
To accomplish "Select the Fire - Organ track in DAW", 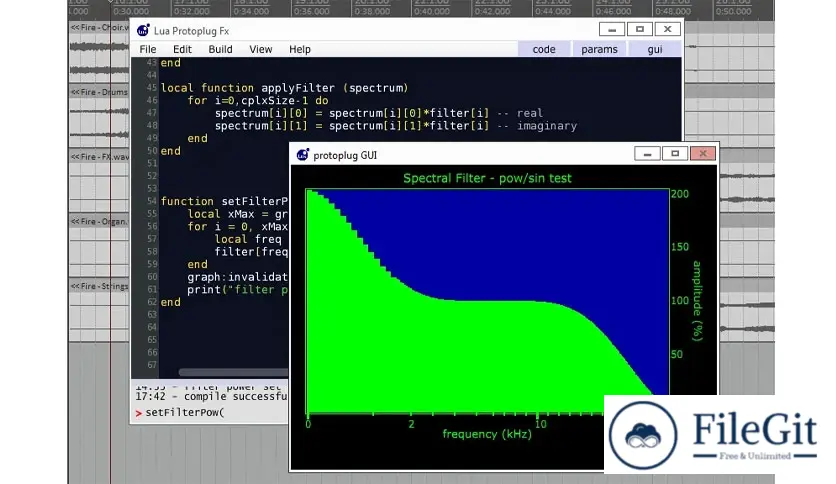I will [99, 221].
